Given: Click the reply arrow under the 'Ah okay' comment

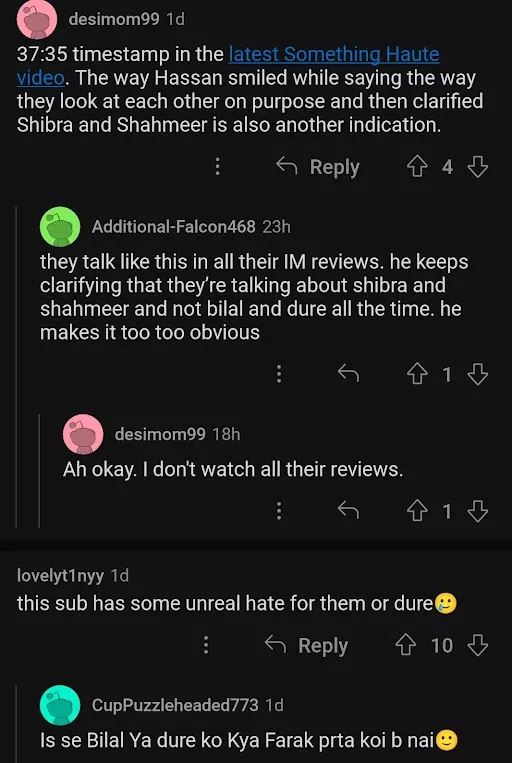Looking at the screenshot, I should click(348, 510).
